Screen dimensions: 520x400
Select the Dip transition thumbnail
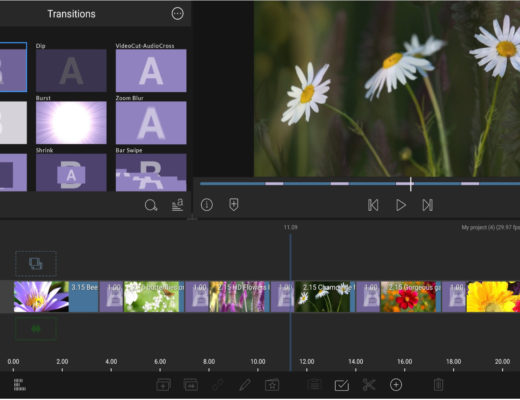coord(71,70)
